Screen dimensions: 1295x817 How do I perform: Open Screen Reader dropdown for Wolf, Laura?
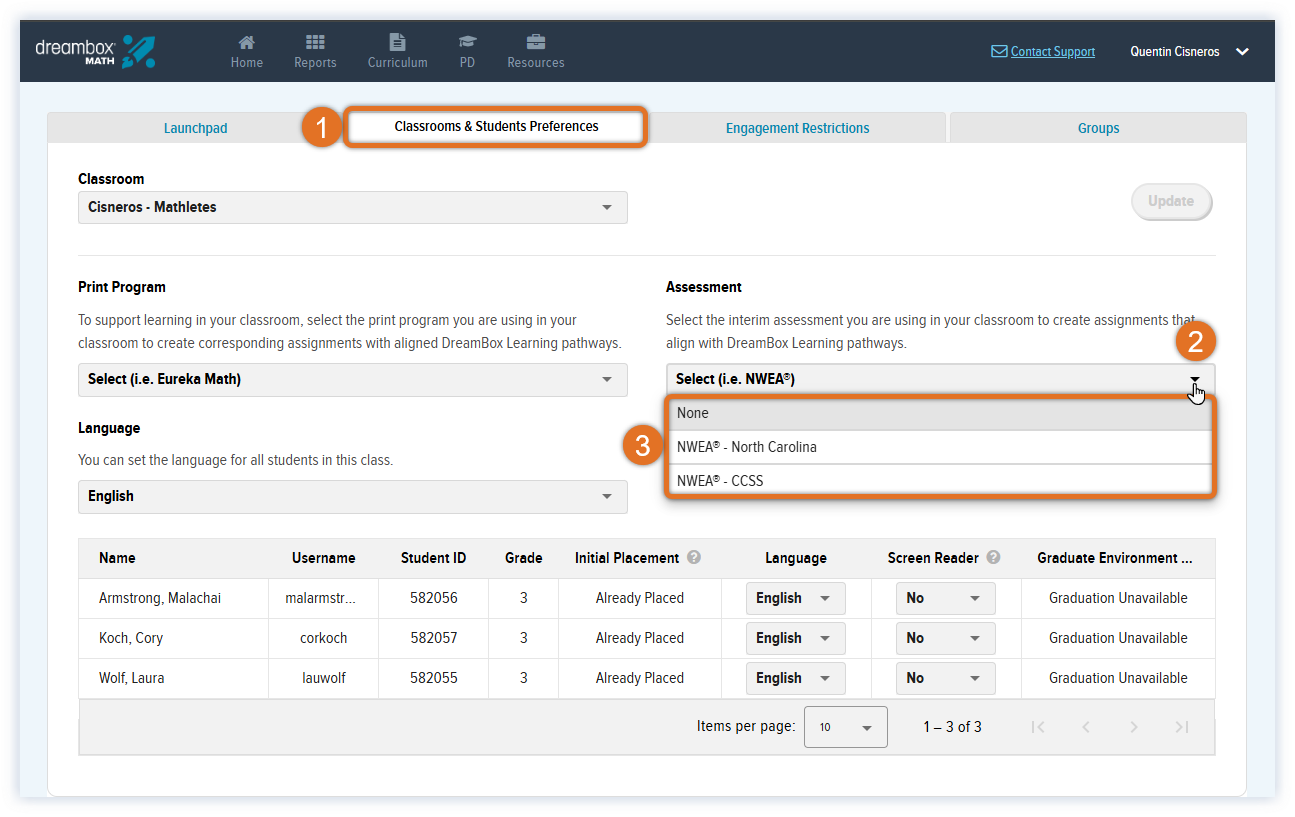(946, 678)
